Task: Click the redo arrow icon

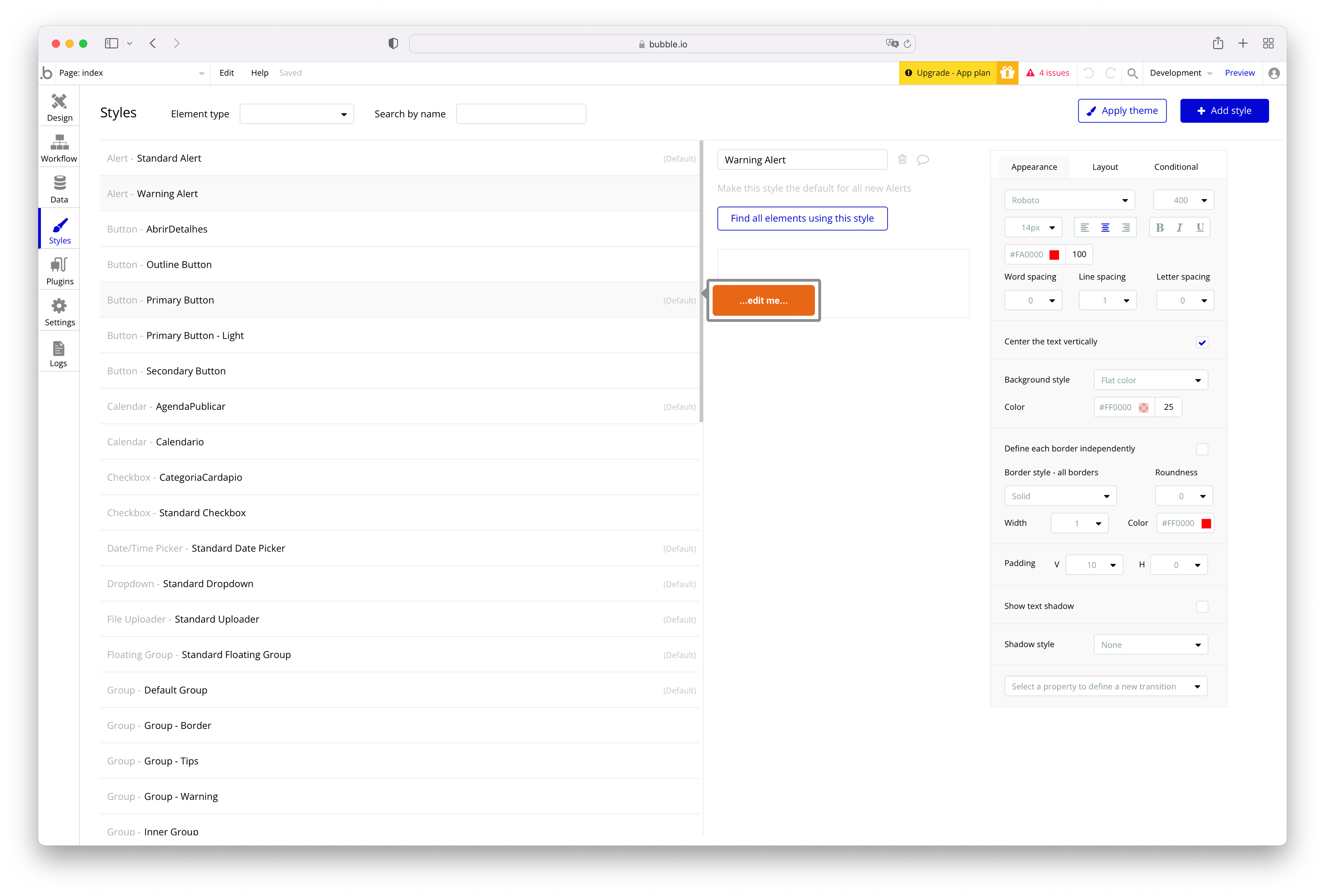Action: point(1110,73)
